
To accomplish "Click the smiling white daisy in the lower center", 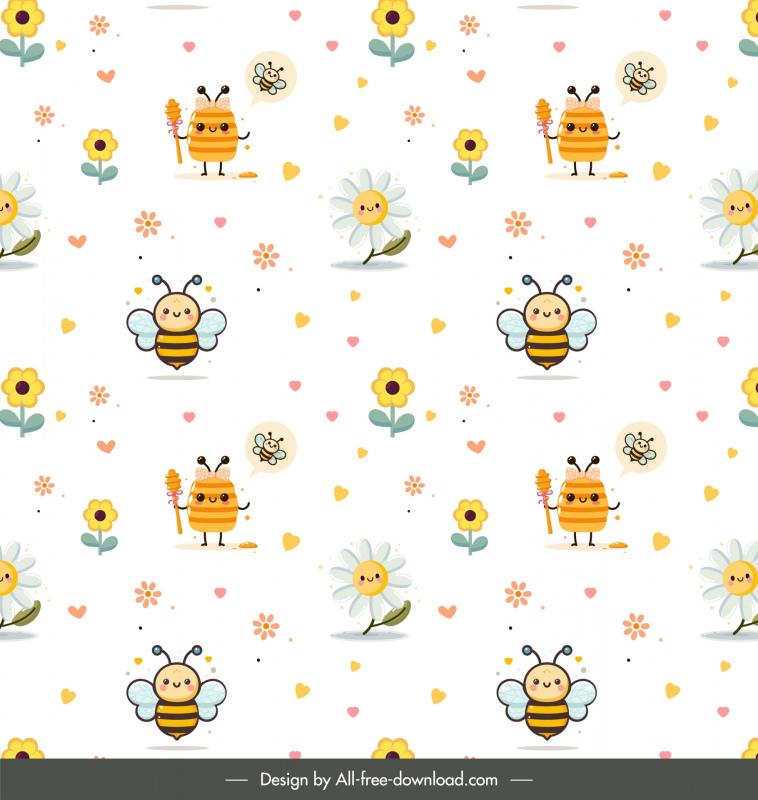I will [x=370, y=581].
